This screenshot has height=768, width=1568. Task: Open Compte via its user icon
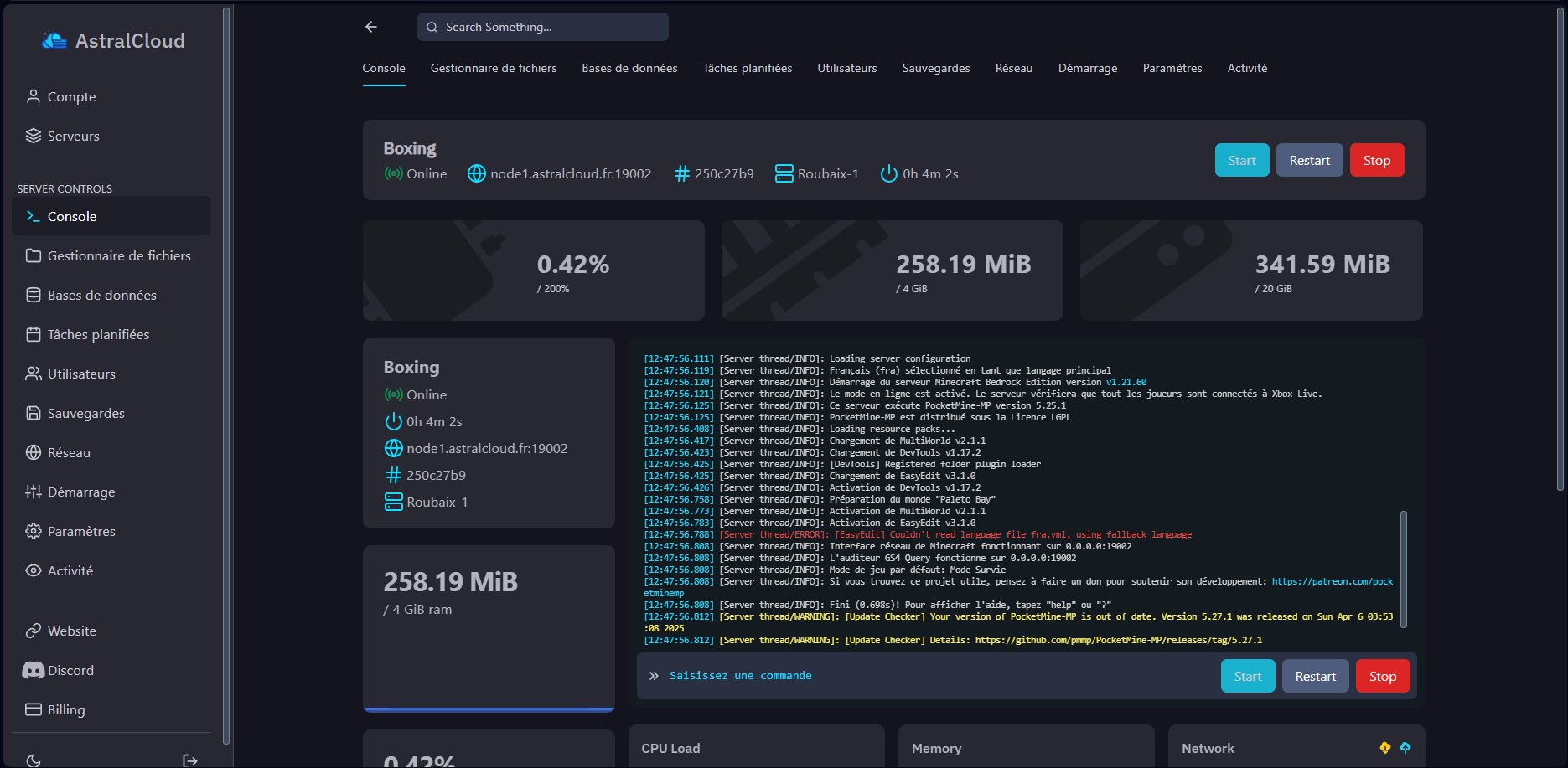click(34, 96)
